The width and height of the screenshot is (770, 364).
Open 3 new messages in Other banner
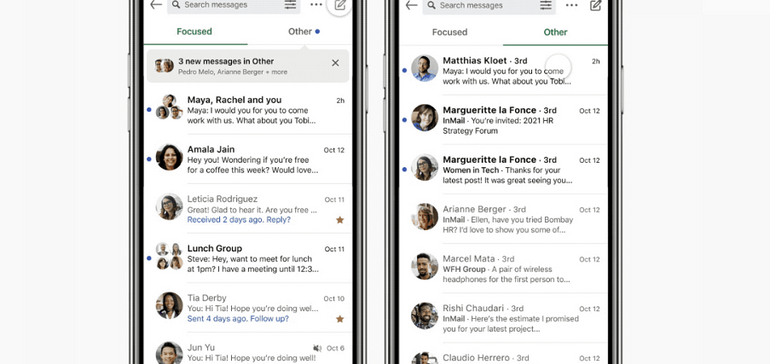coord(248,65)
